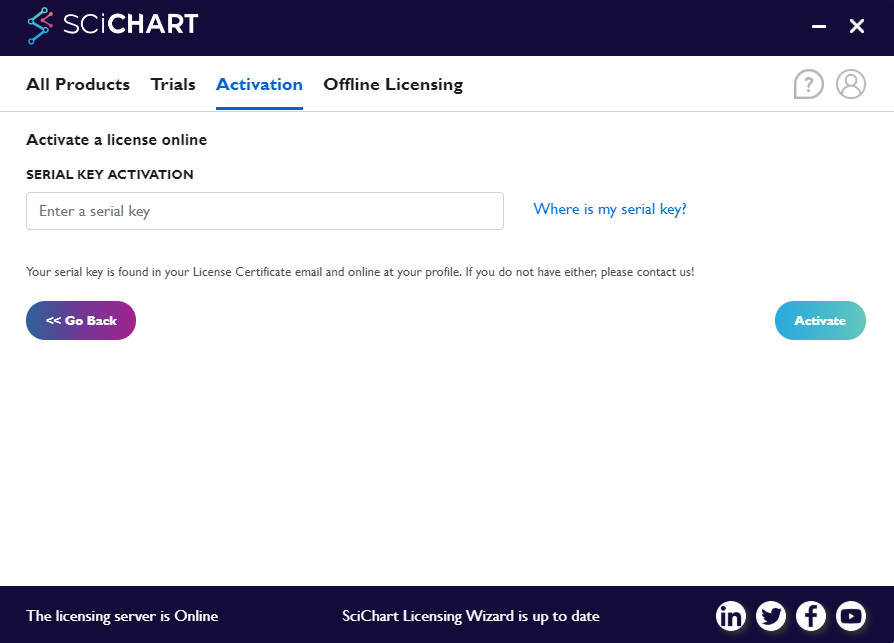Open the user account profile icon
This screenshot has width=894, height=643.
[x=851, y=84]
